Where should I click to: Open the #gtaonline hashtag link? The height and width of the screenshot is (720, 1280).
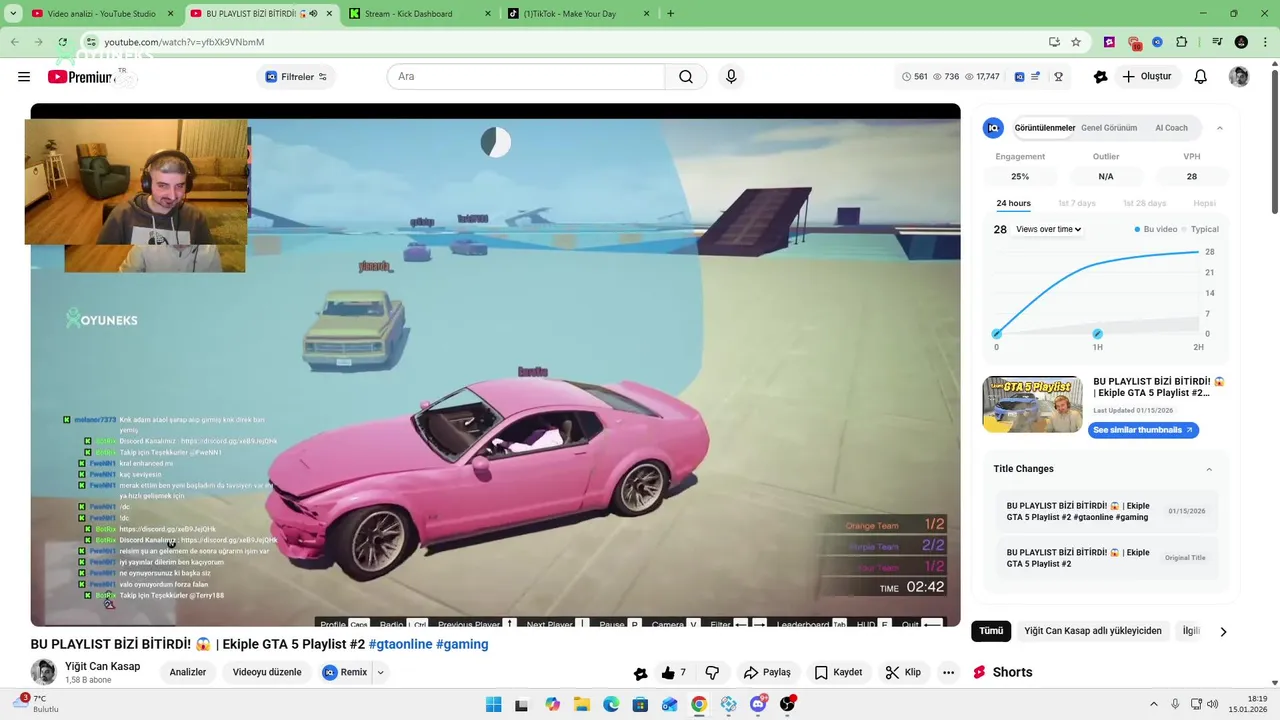pyautogui.click(x=400, y=645)
